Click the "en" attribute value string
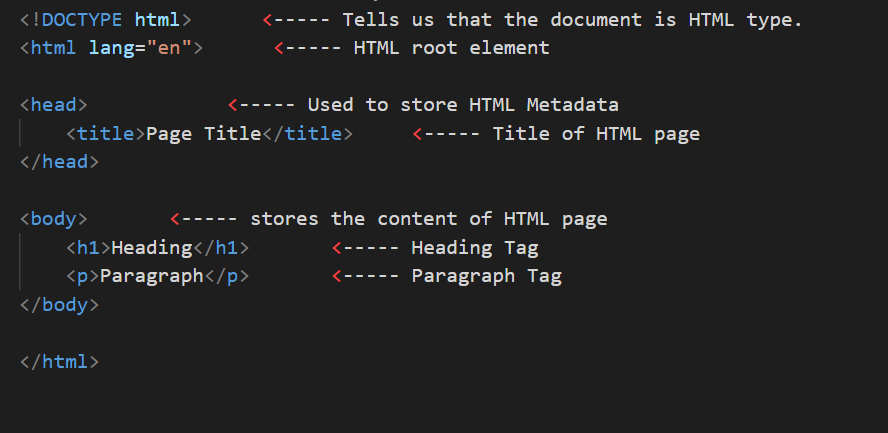888x433 pixels. pos(169,48)
